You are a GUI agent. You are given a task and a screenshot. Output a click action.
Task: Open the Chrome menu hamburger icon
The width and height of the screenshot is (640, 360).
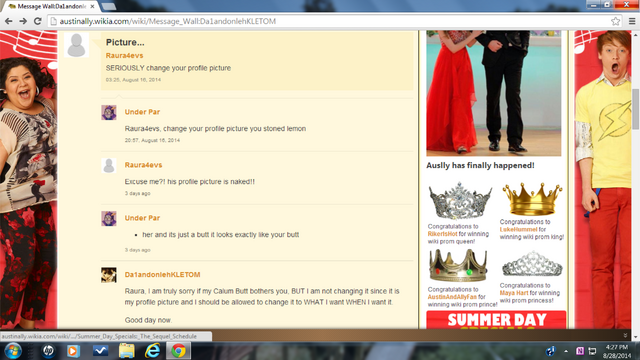pyautogui.click(x=632, y=21)
